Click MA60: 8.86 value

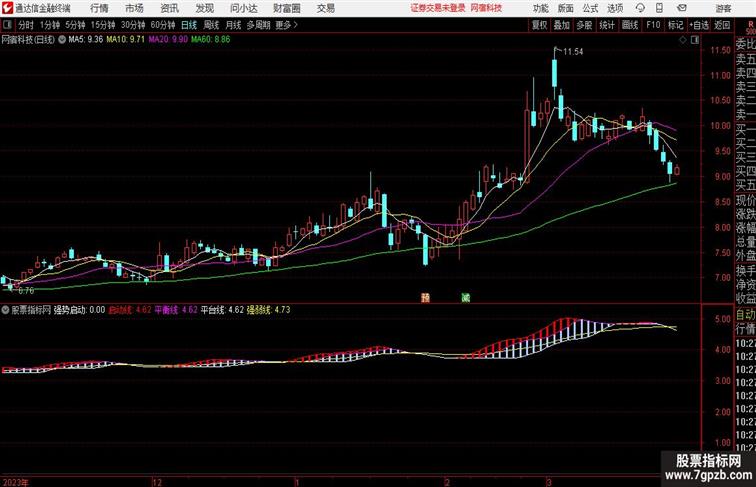click(x=211, y=40)
